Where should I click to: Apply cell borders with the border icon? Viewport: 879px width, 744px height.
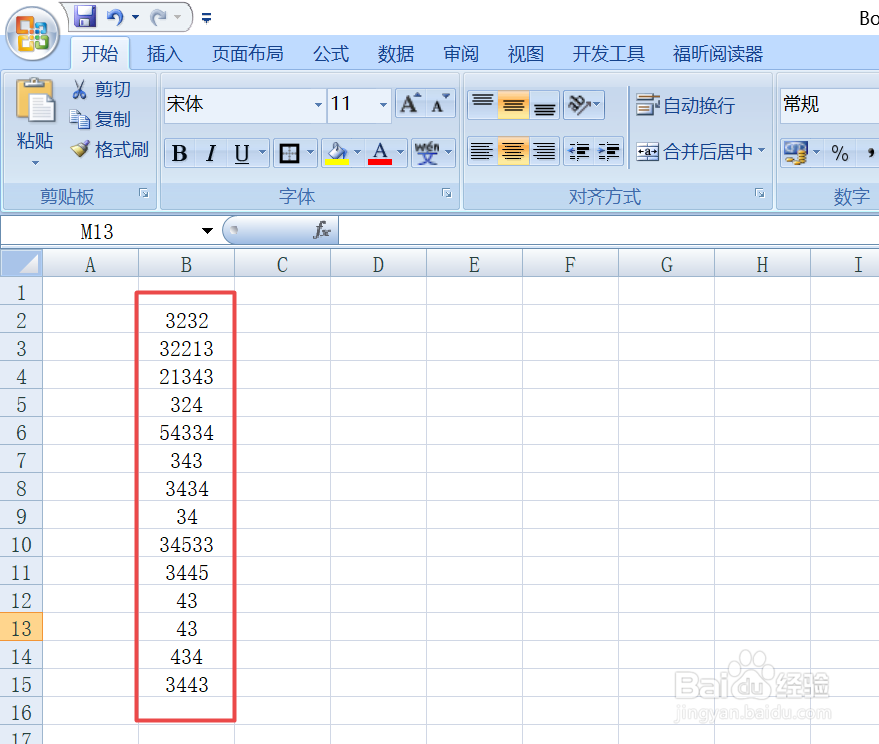[x=289, y=153]
